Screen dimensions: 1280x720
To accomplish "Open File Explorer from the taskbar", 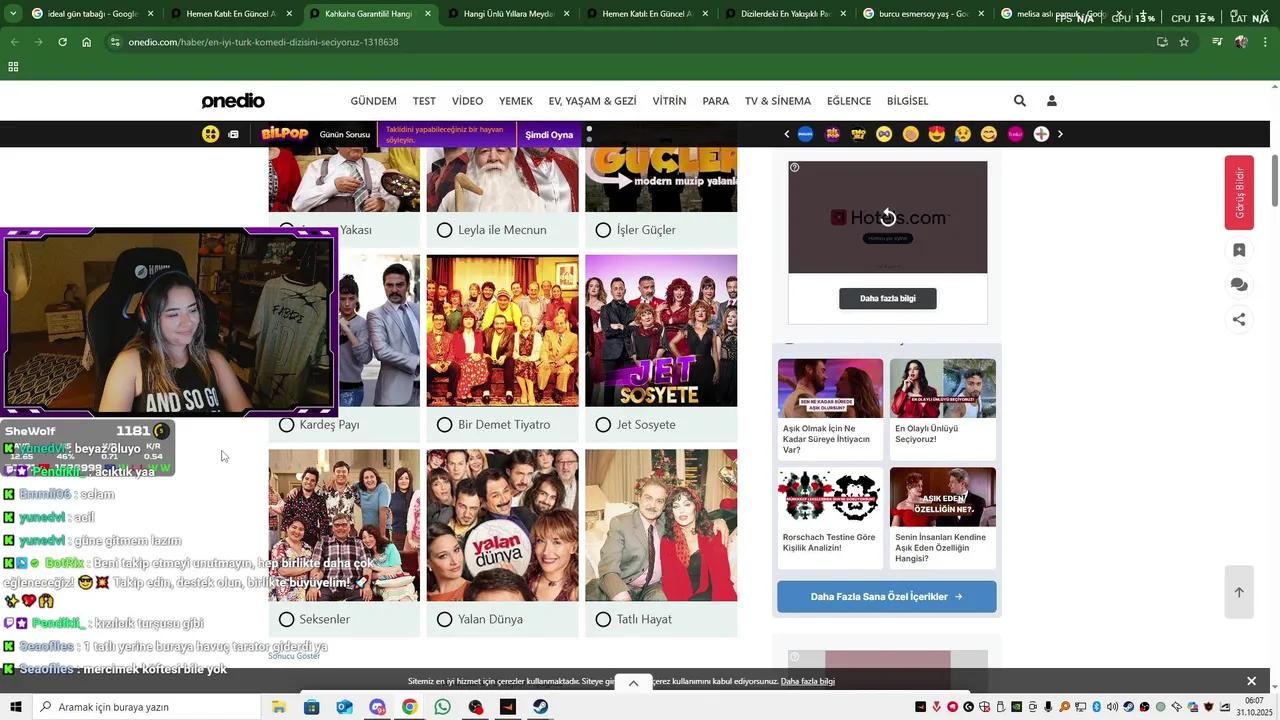I will pos(279,707).
